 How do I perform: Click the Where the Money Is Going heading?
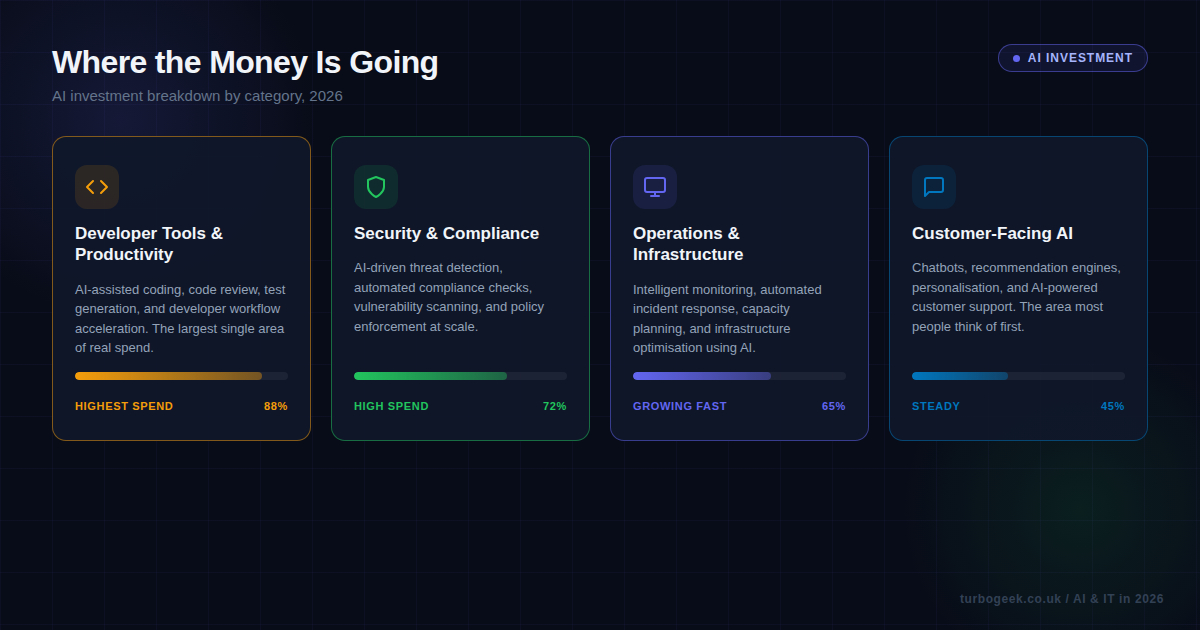pyautogui.click(x=245, y=62)
